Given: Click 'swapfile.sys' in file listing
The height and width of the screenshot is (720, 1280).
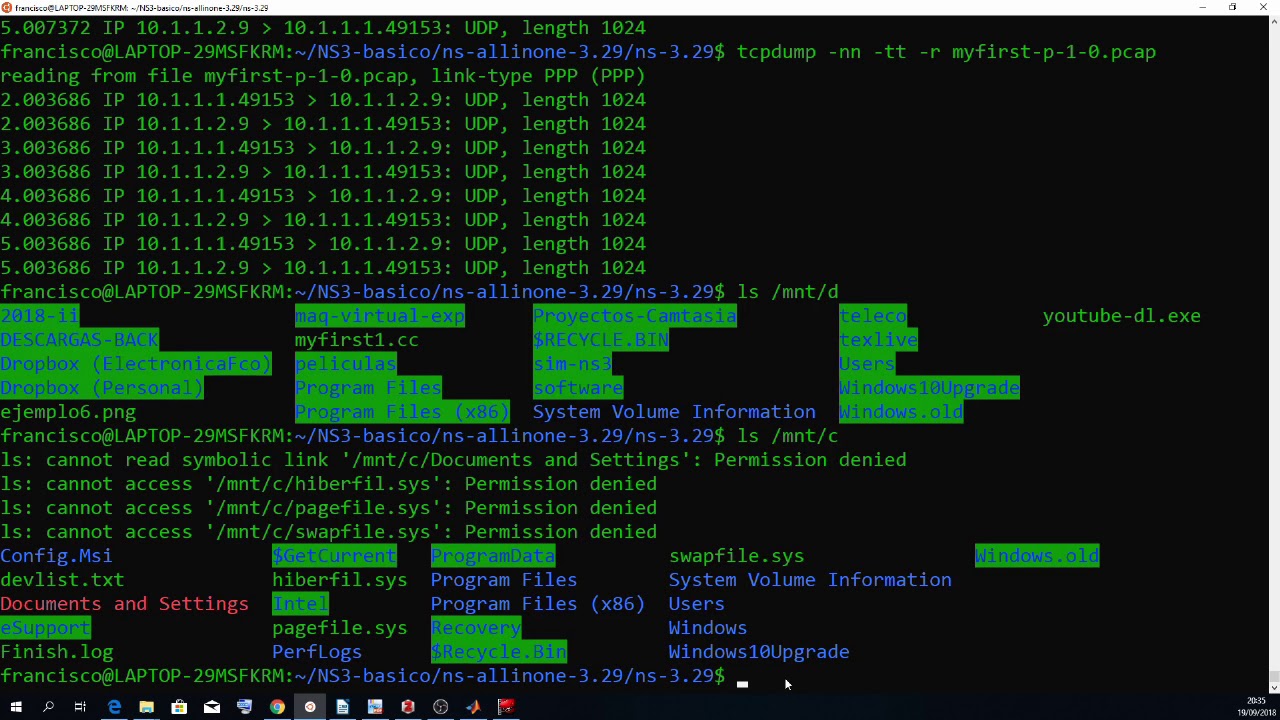Looking at the screenshot, I should pos(736,556).
